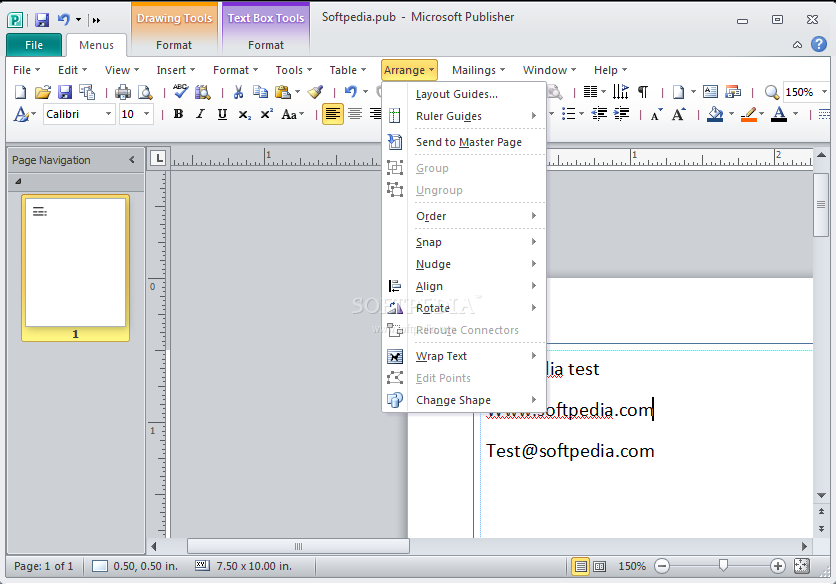The height and width of the screenshot is (584, 836).
Task: Apply Superscript formatting
Action: tap(267, 114)
